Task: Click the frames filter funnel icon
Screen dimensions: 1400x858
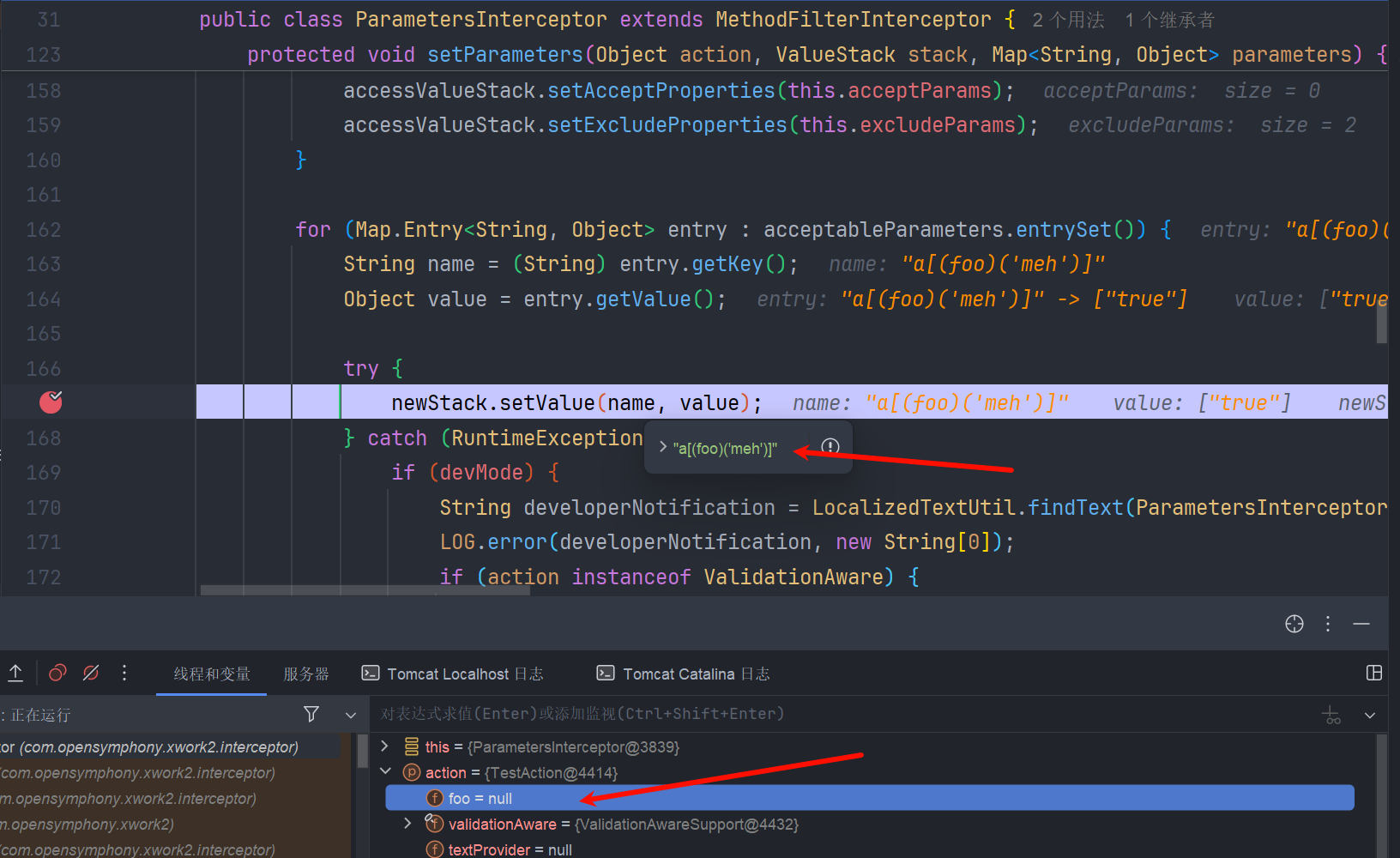Action: [x=311, y=714]
